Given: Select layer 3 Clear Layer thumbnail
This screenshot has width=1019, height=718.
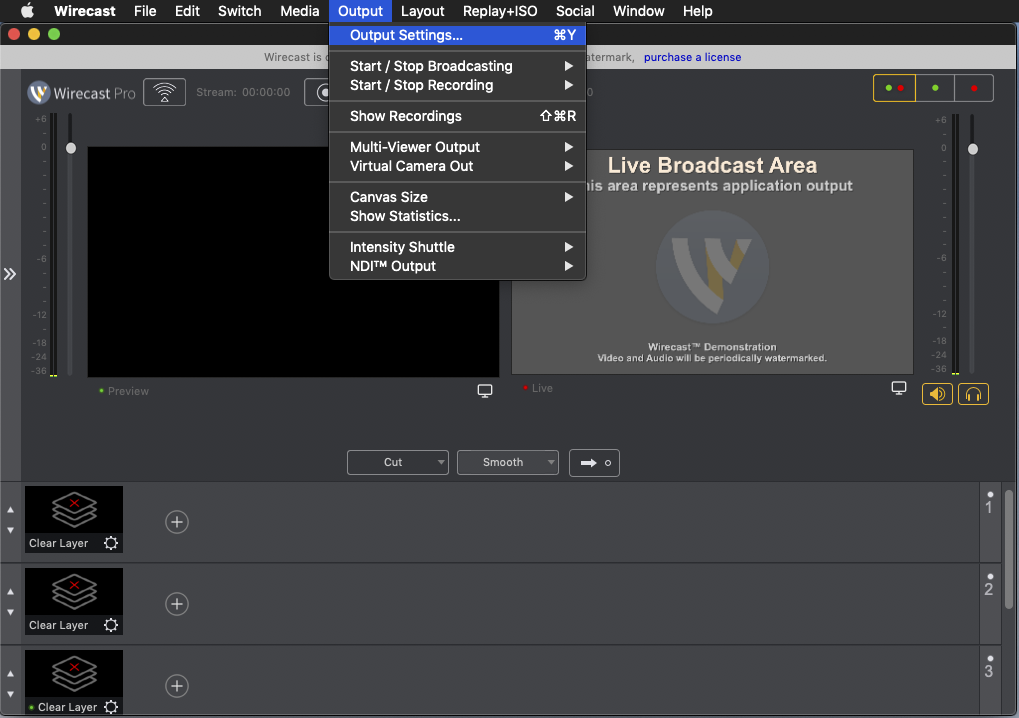Looking at the screenshot, I should pyautogui.click(x=73, y=682).
